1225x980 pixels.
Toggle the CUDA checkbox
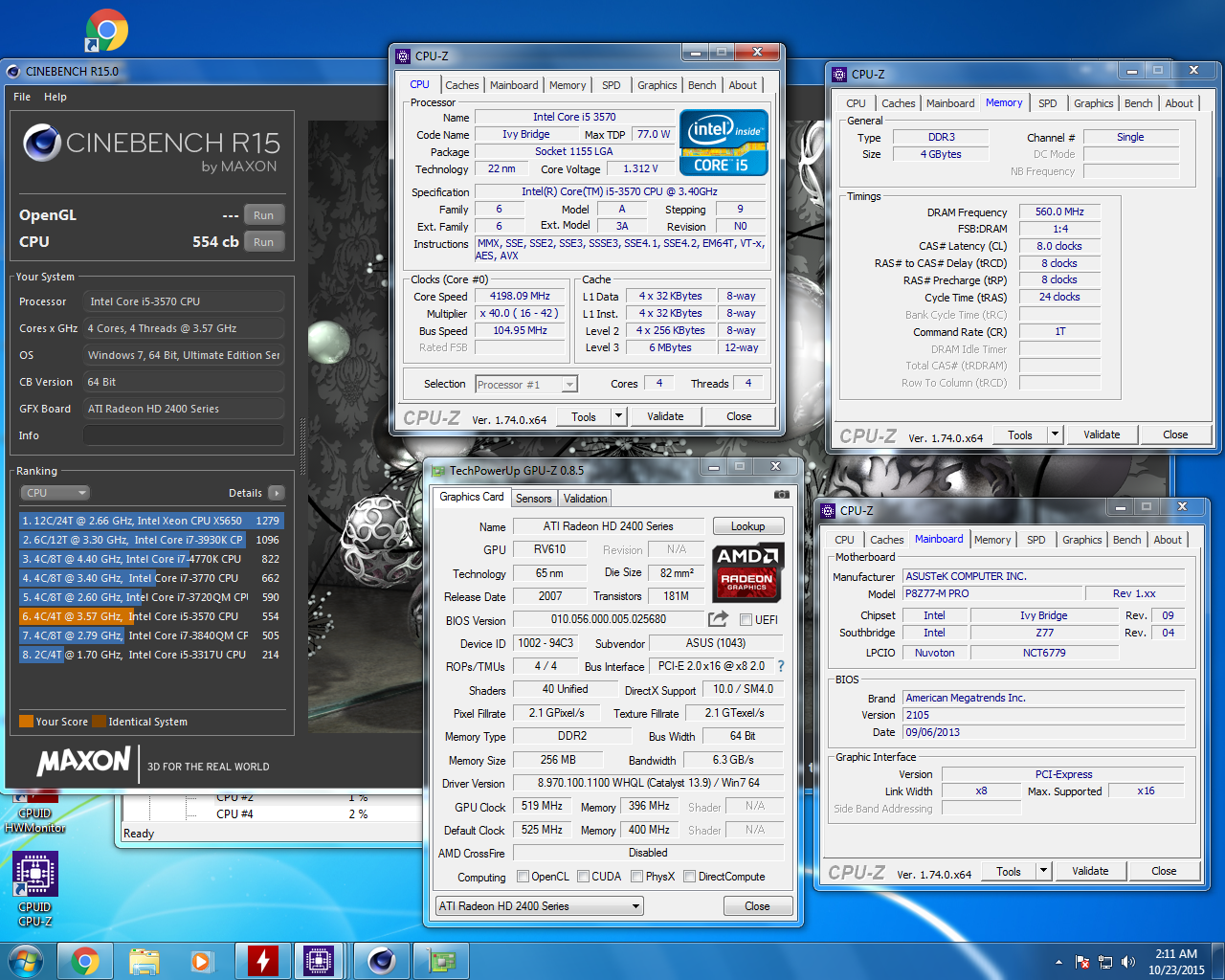[x=583, y=877]
